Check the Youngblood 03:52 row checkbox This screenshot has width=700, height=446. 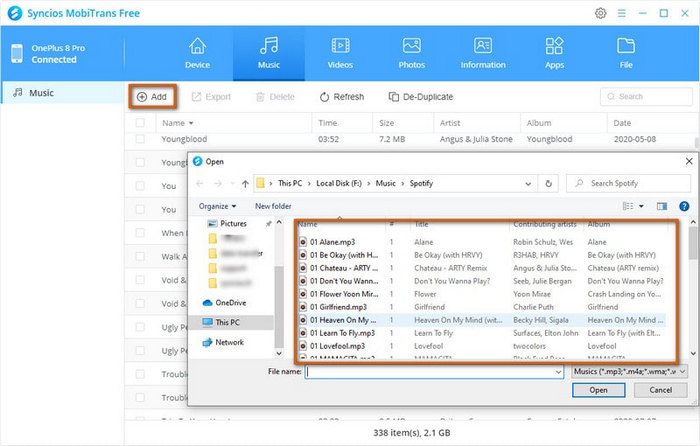click(x=140, y=139)
